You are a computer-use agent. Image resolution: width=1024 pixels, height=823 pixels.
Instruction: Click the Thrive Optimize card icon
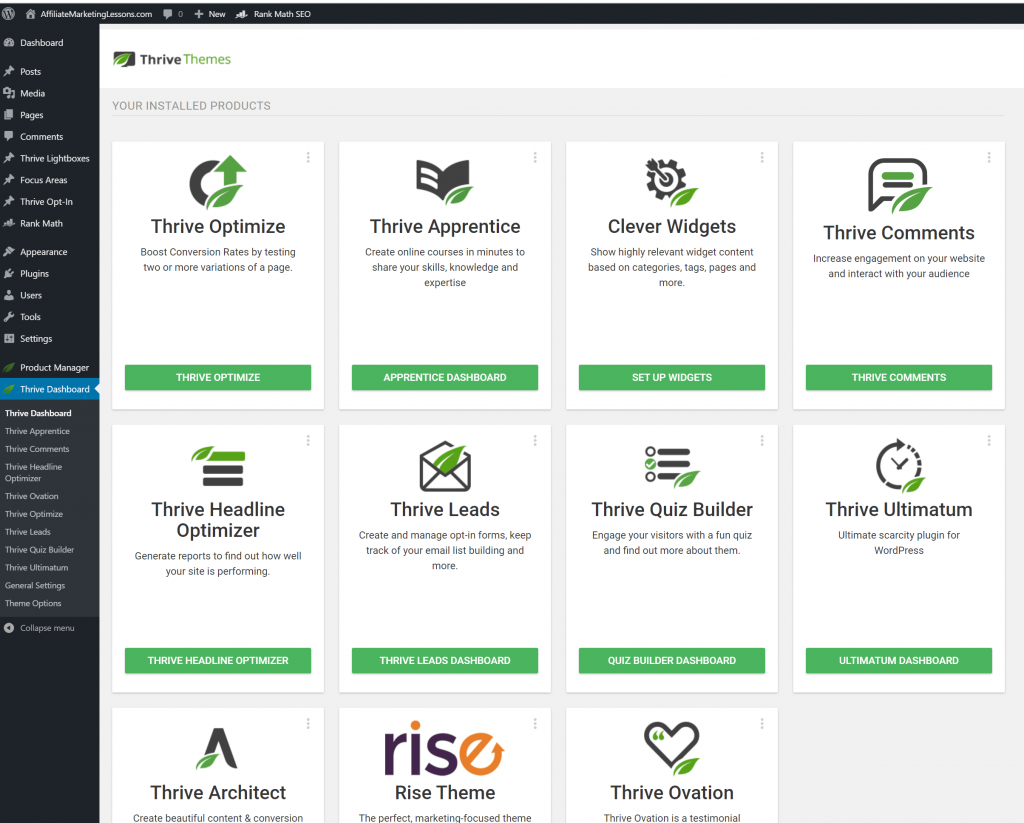[218, 182]
